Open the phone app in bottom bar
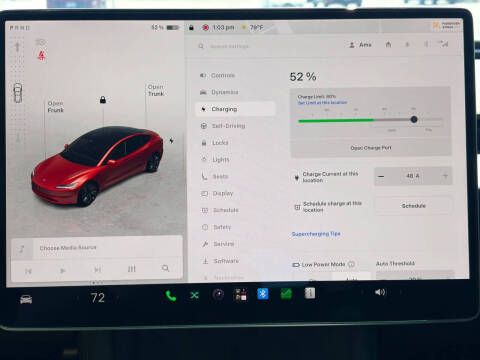The image size is (480, 360). 171,296
